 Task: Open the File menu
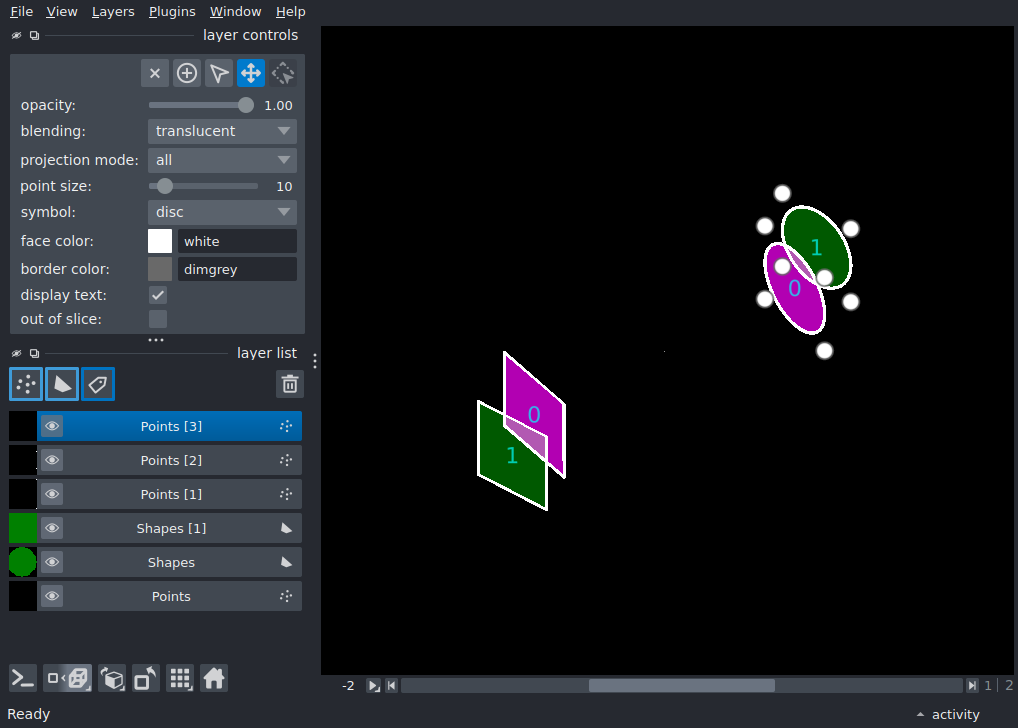21,12
